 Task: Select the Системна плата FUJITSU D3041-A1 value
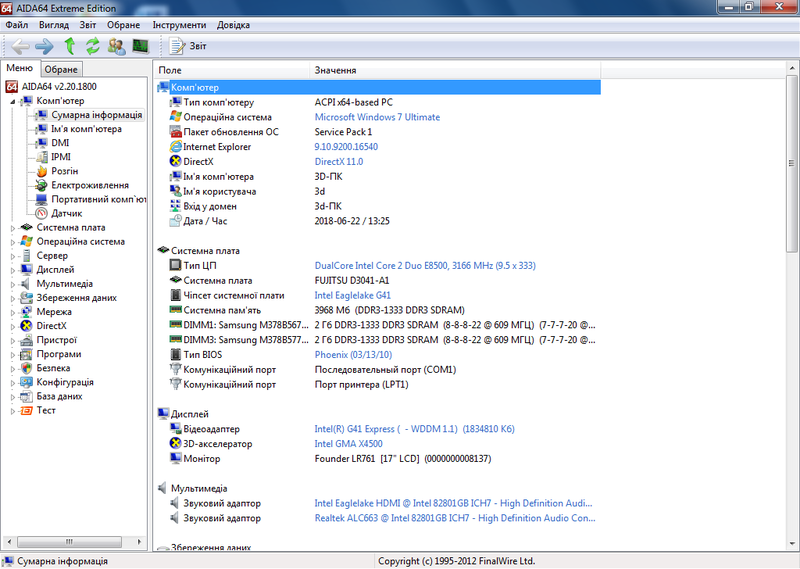coord(352,281)
